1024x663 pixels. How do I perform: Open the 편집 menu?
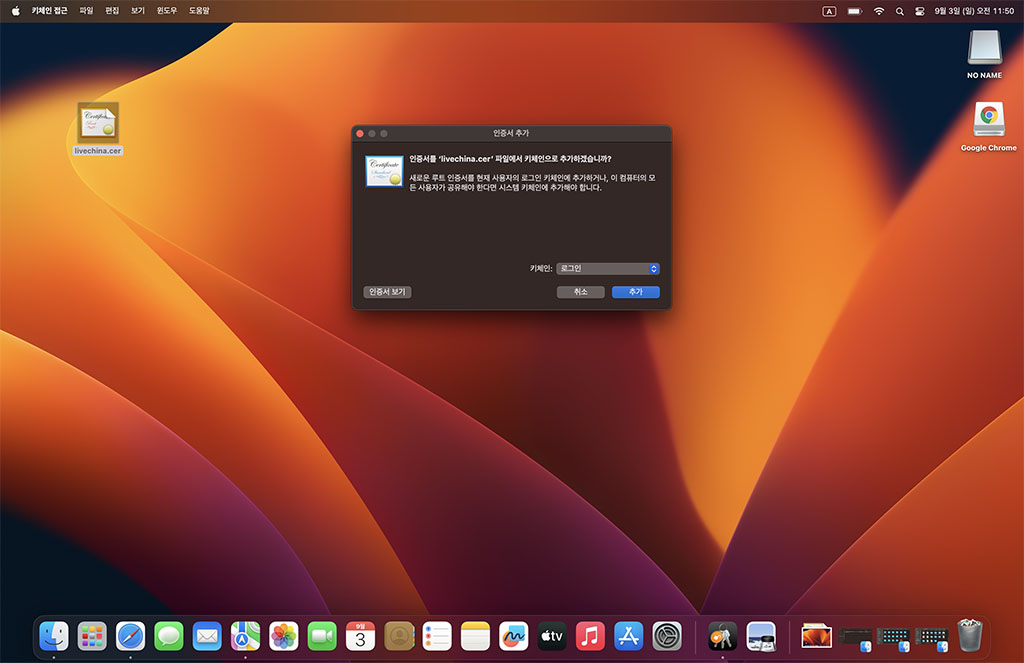pyautogui.click(x=112, y=10)
